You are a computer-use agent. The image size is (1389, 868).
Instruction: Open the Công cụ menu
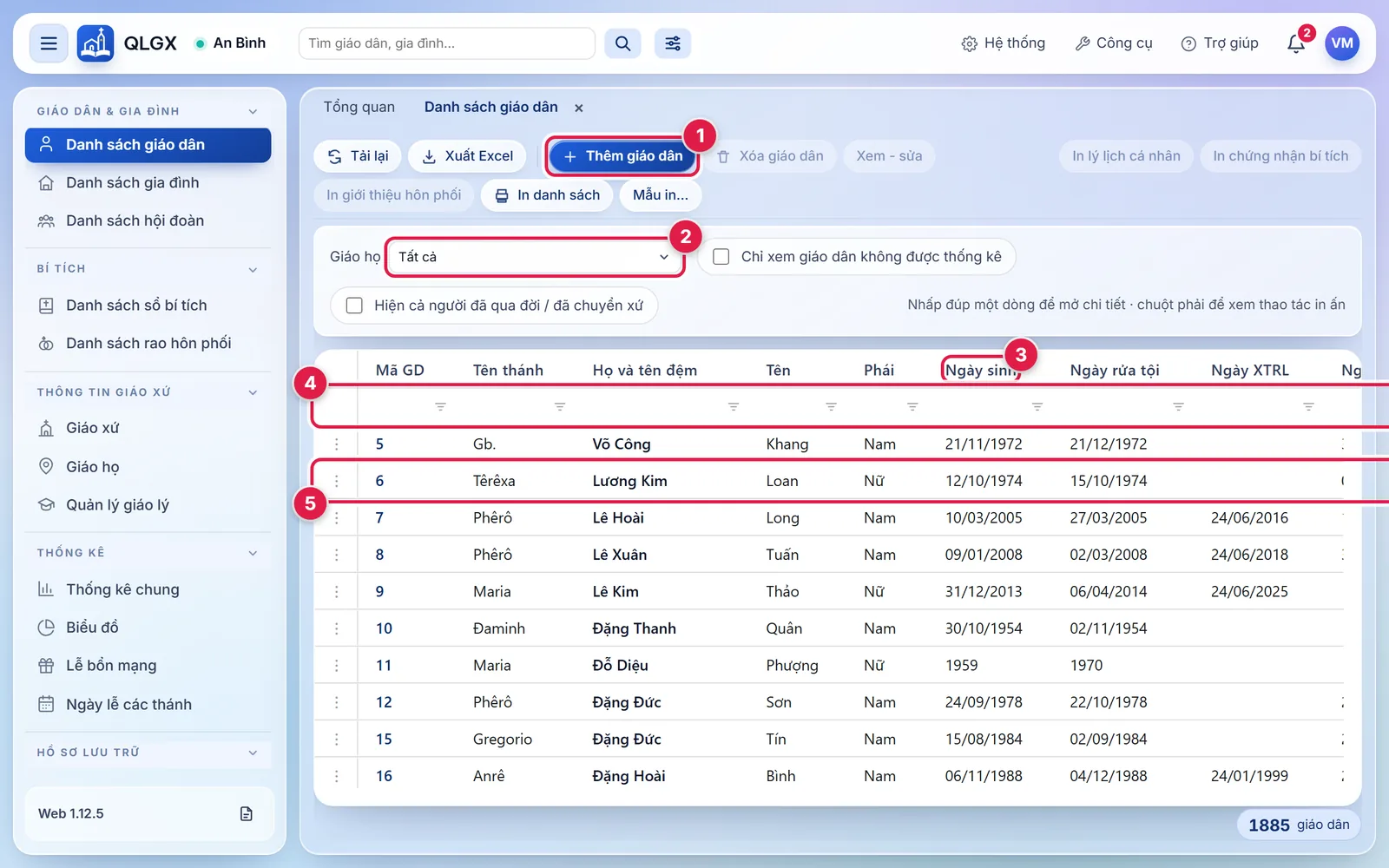[1114, 43]
